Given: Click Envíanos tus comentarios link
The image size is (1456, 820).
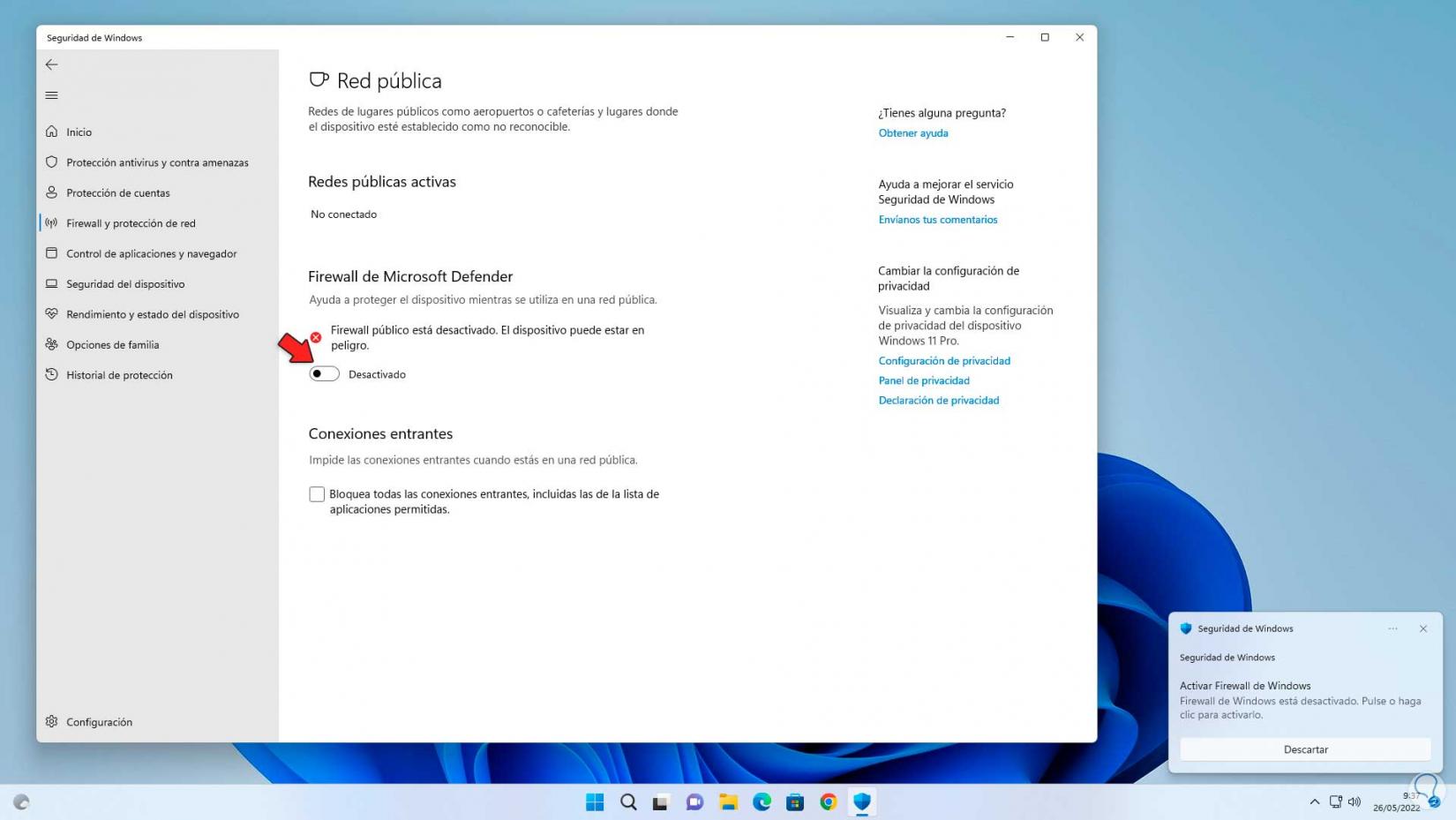Looking at the screenshot, I should coord(938,220).
